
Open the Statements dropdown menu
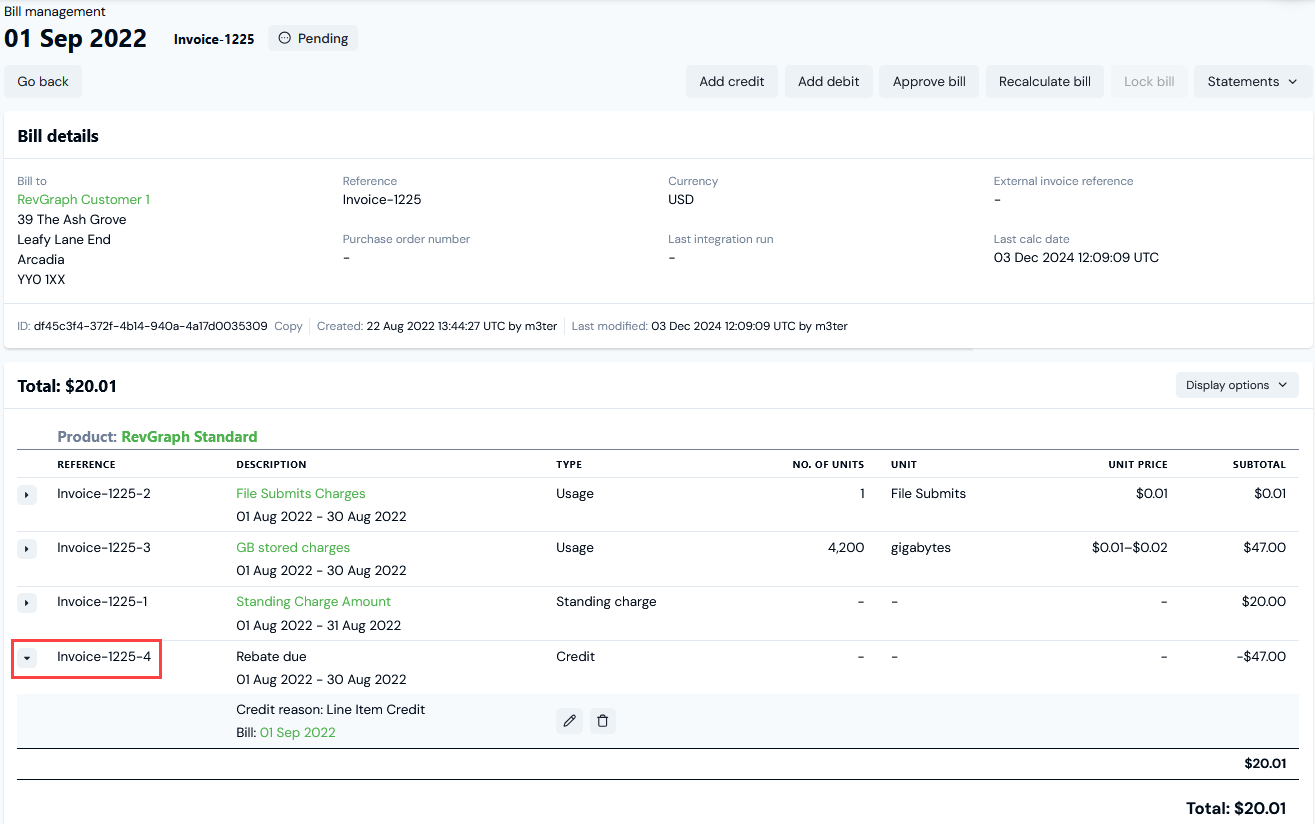pyautogui.click(x=1252, y=82)
